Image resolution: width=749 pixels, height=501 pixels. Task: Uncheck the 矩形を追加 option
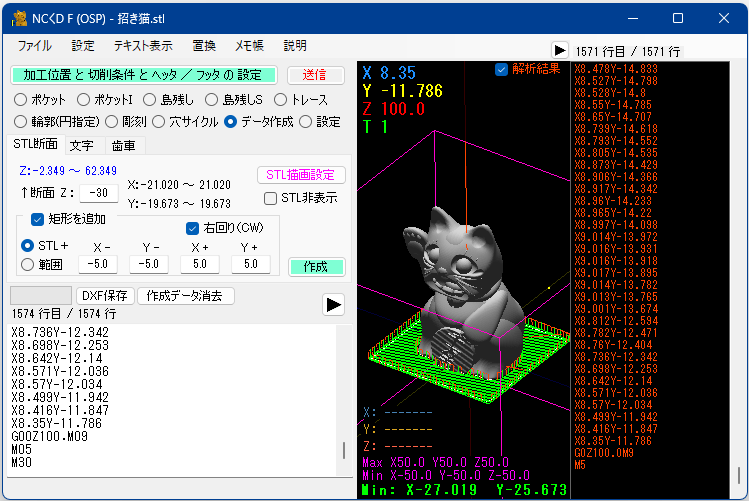[37, 219]
